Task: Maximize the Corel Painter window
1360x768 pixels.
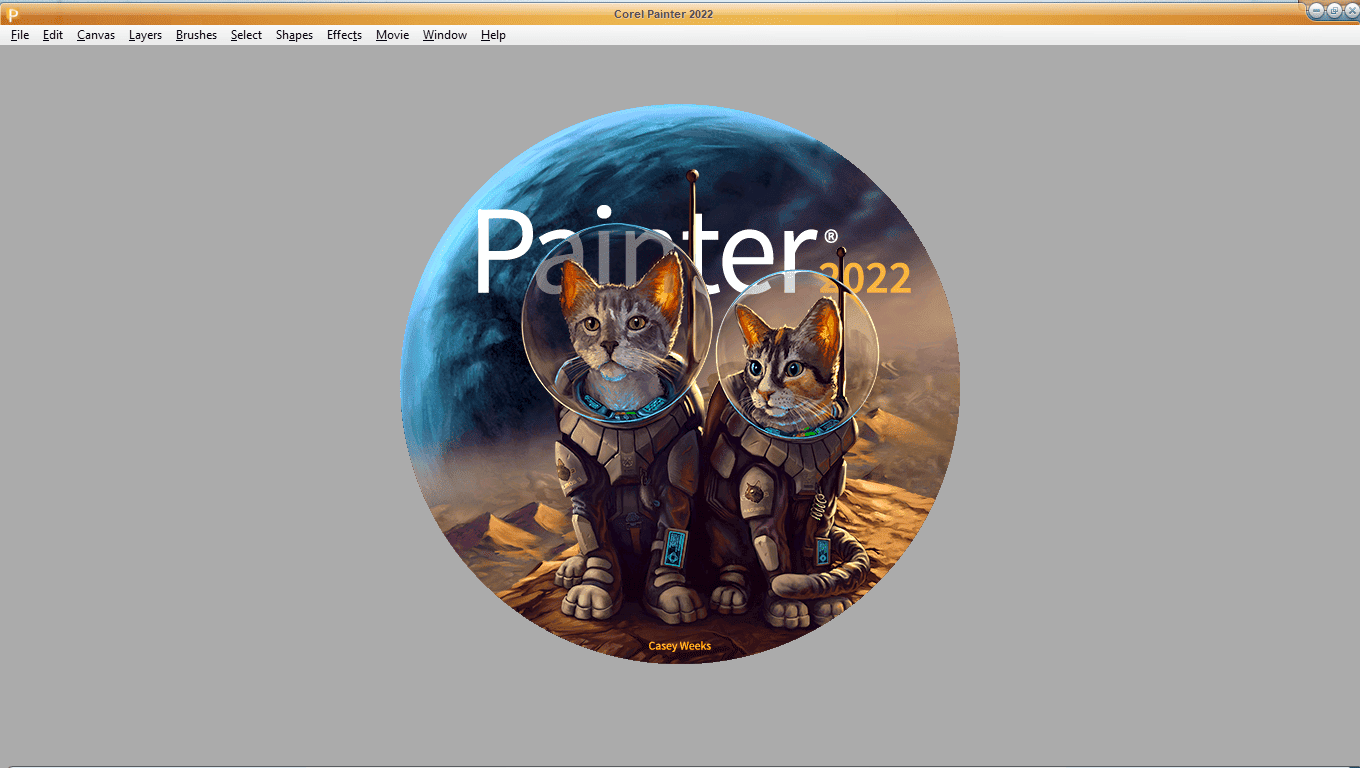Action: point(1334,10)
